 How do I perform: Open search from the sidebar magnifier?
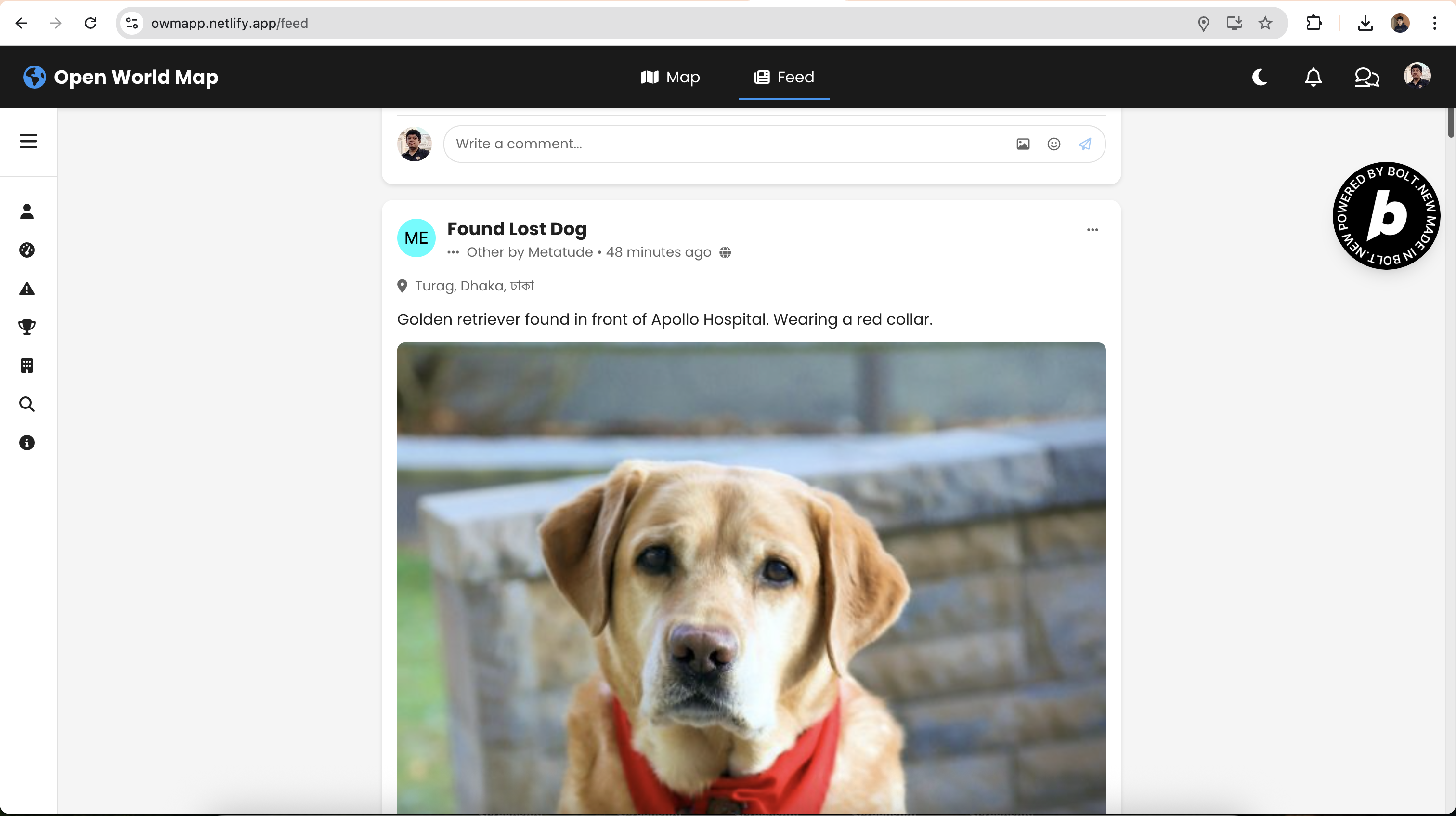click(26, 404)
